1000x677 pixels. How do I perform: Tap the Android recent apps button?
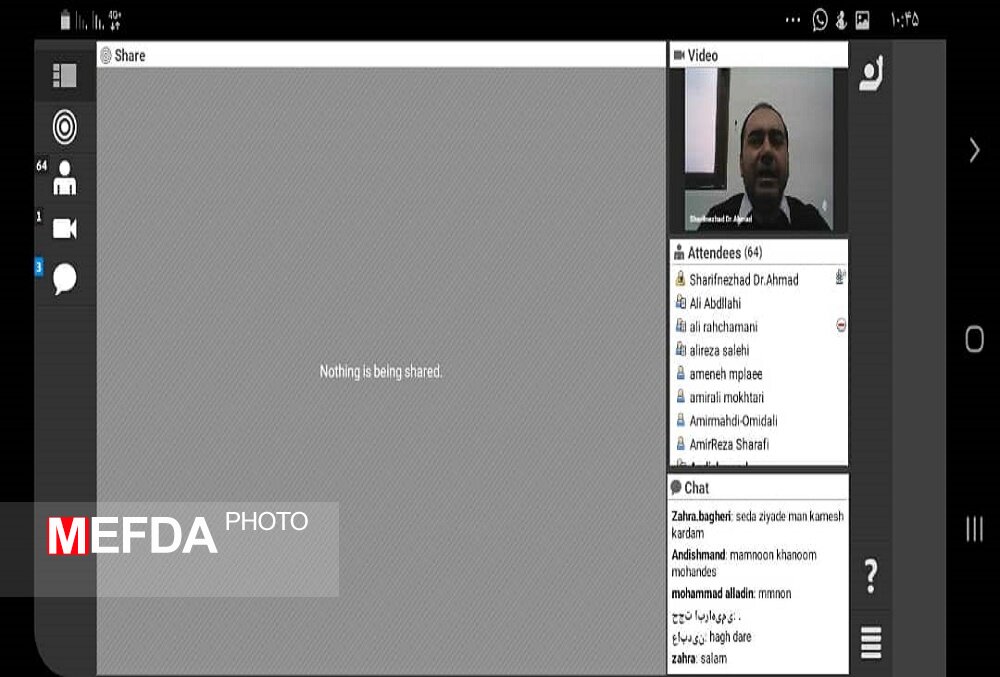974,529
